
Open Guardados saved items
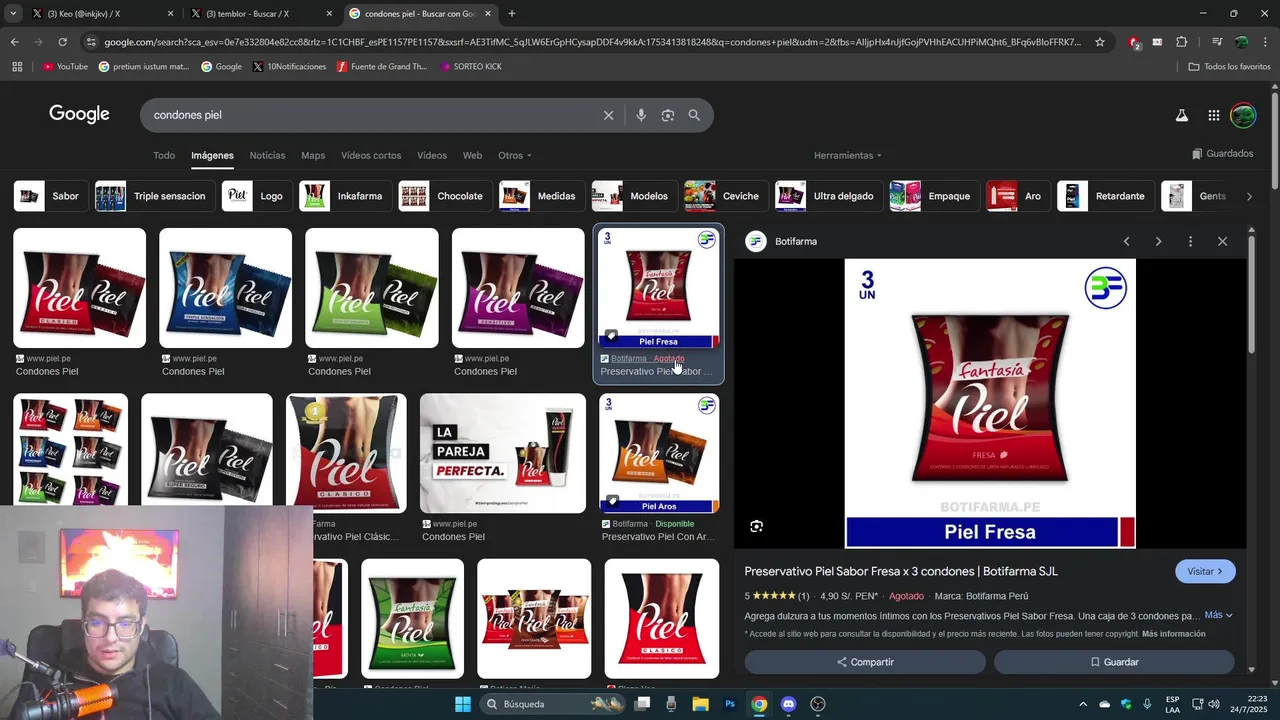[1222, 154]
